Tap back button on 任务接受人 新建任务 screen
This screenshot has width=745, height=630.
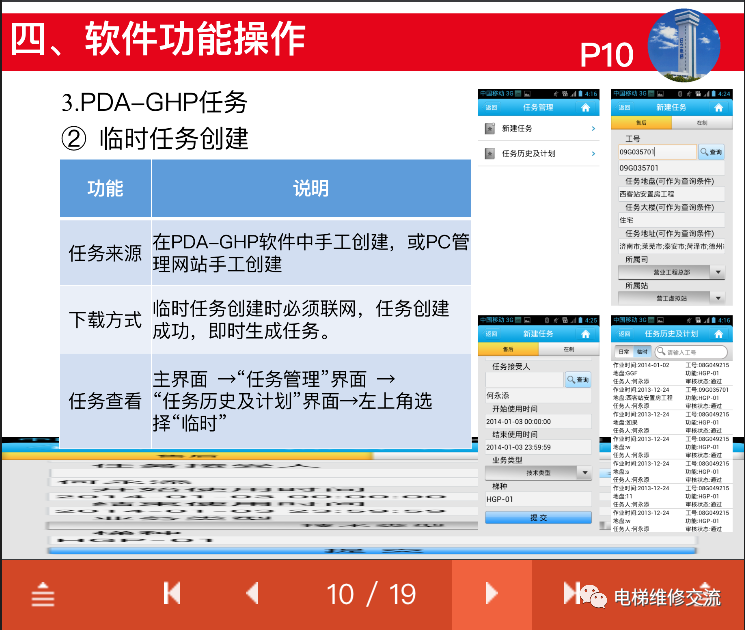[491, 334]
